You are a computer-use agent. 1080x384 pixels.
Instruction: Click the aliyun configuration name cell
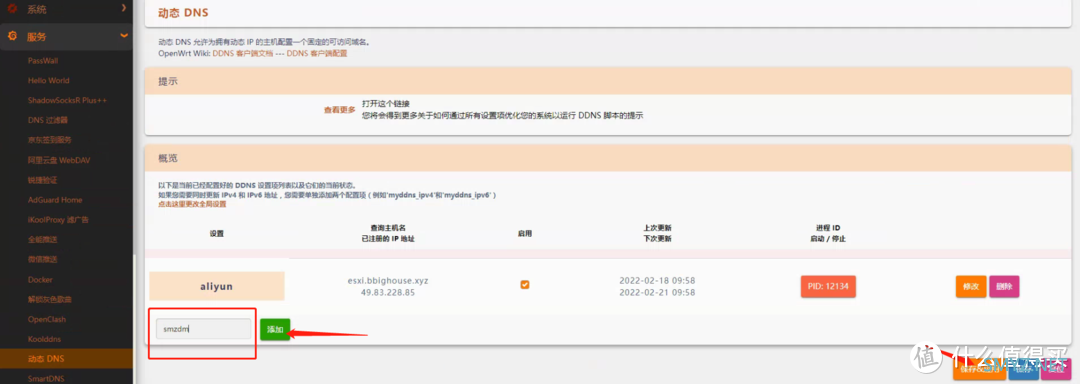coord(217,286)
